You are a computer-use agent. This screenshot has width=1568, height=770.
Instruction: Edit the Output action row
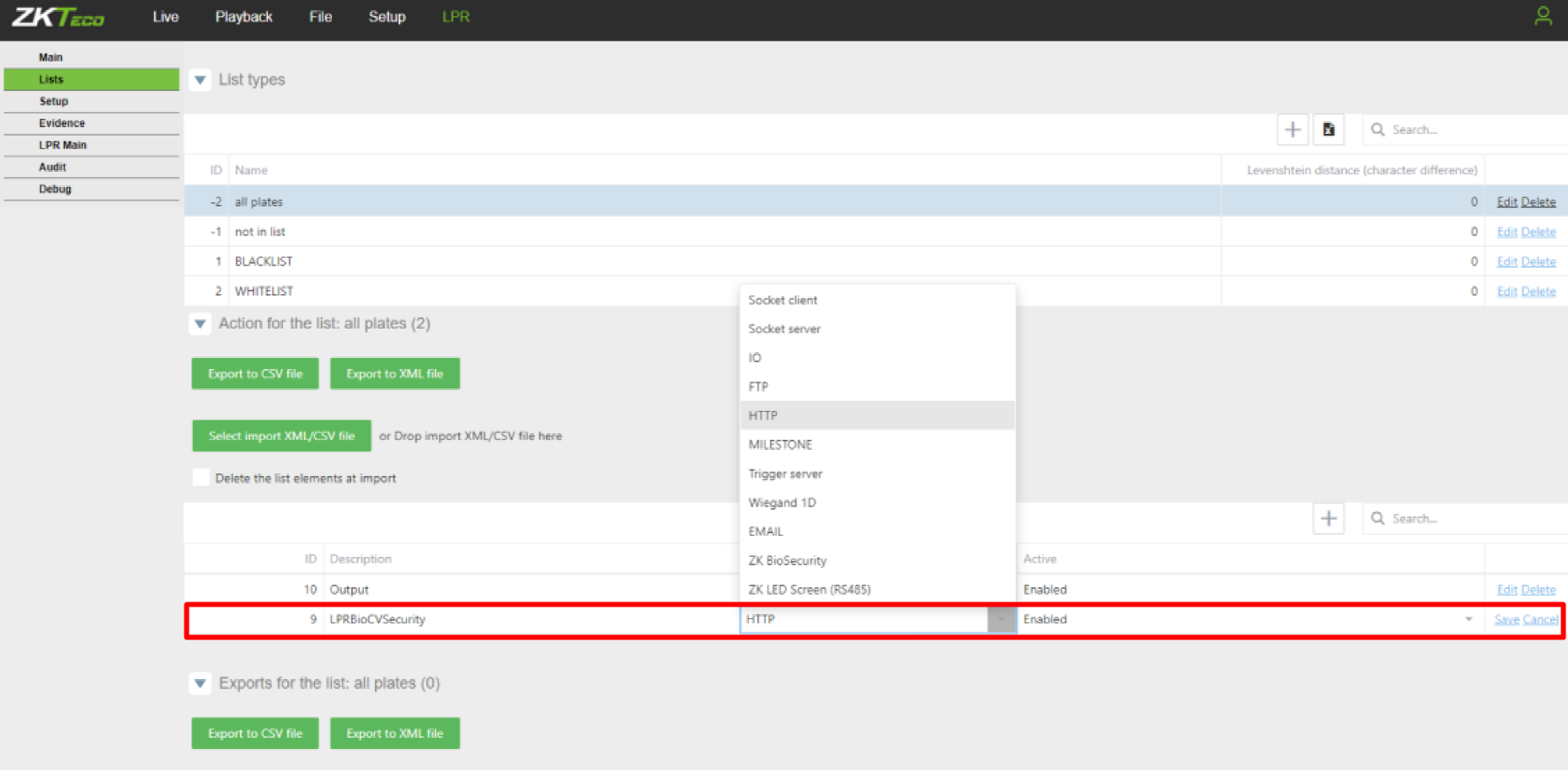point(1506,590)
